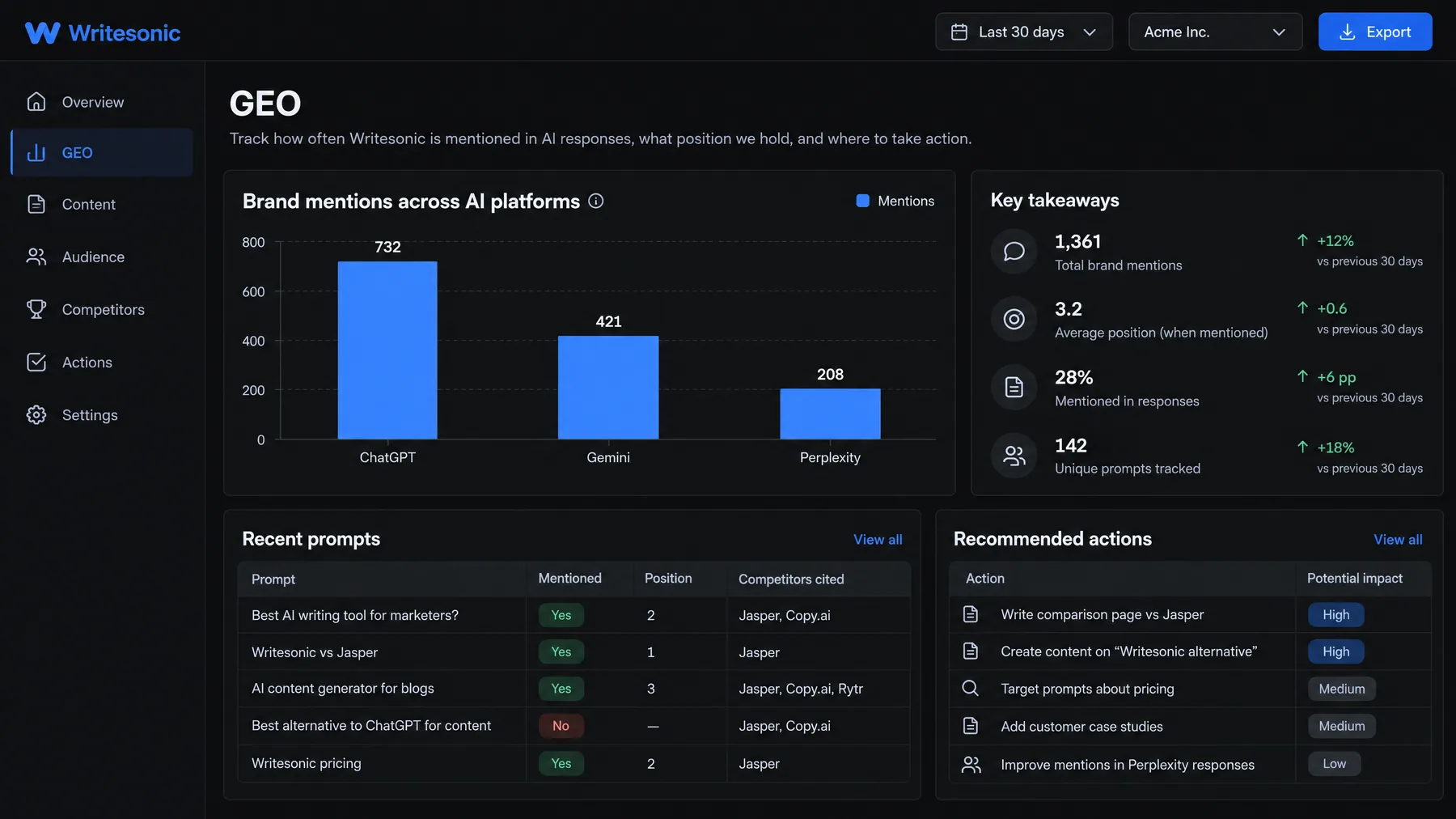Click the Audience people icon in sidebar
The height and width of the screenshot is (819, 1456).
pos(36,257)
